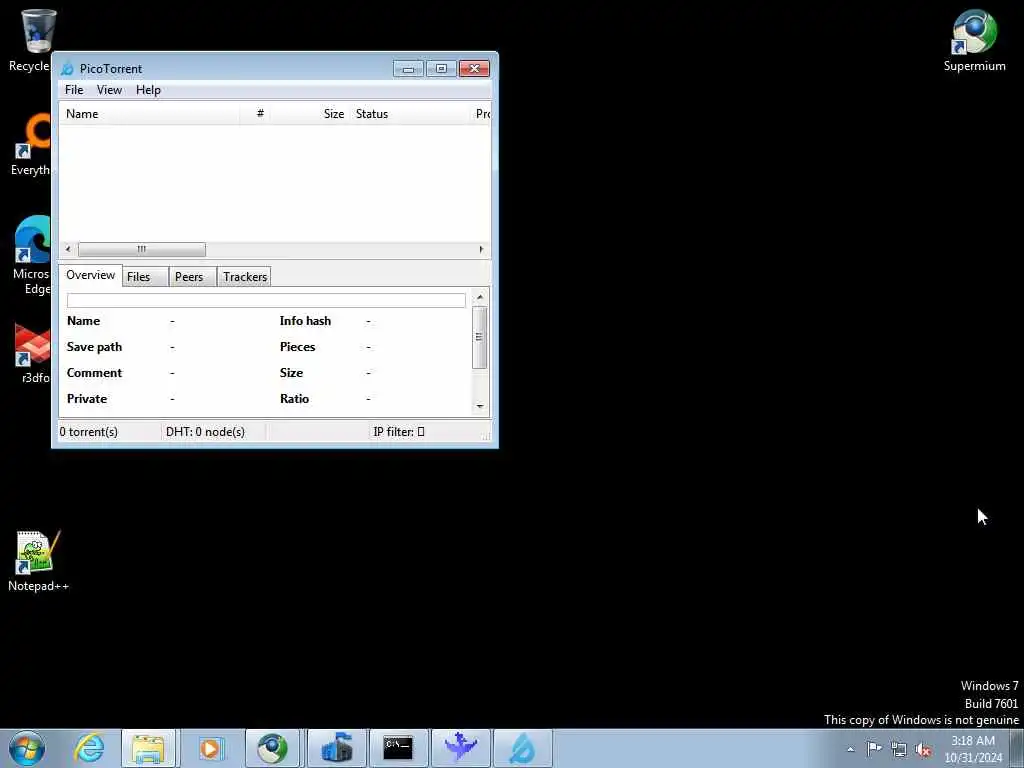The image size is (1024, 768).
Task: Click the Overview panel scroll down arrow
Action: coord(480,406)
